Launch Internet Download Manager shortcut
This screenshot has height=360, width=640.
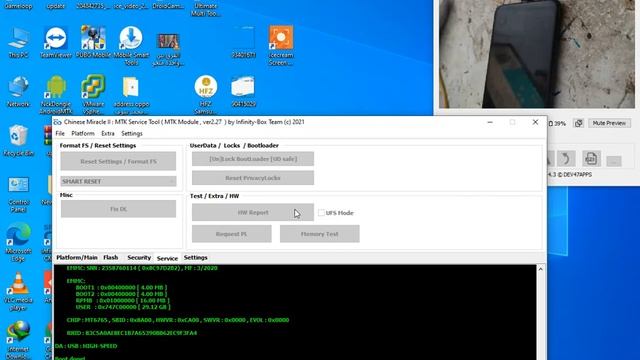pos(18,340)
